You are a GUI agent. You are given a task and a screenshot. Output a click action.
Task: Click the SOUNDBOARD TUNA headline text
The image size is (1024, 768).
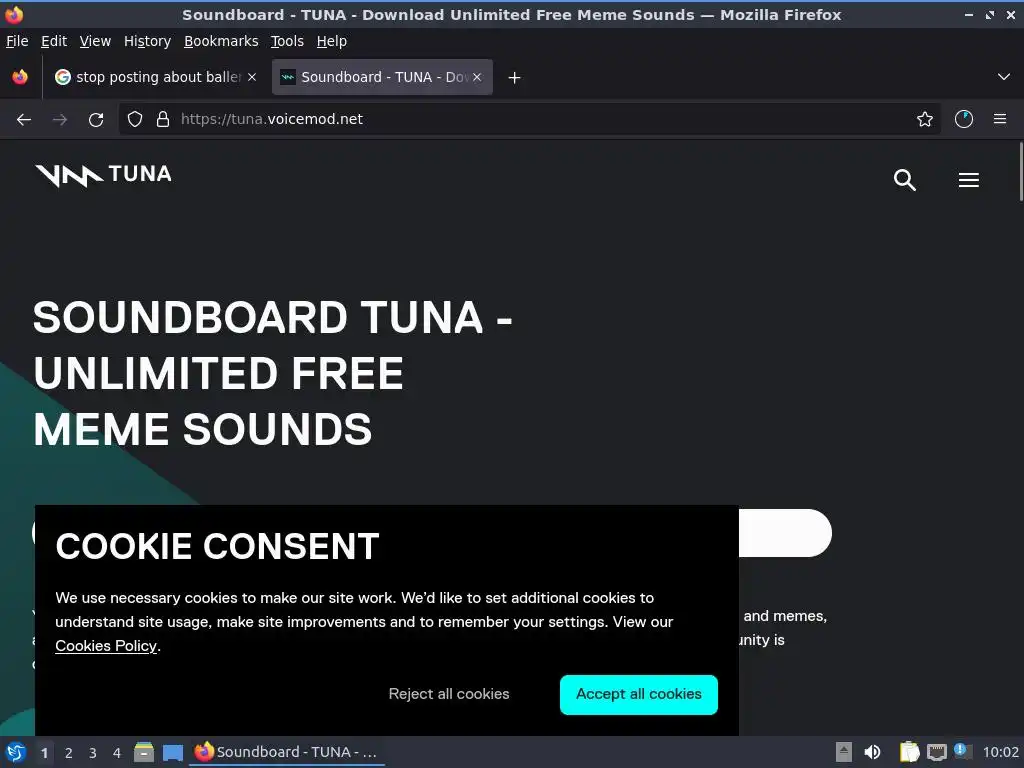pos(272,373)
